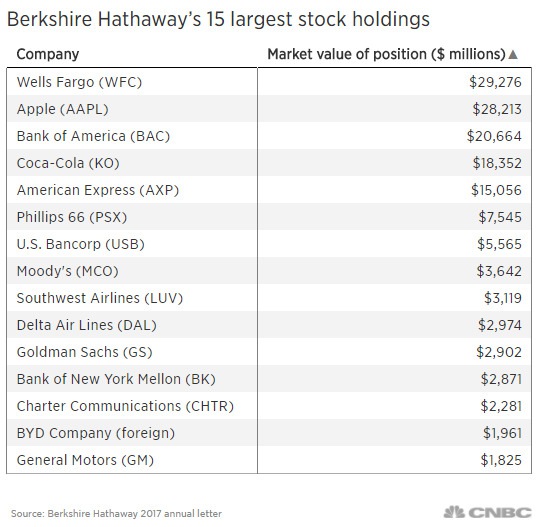Select Phillips 66 (PSX) row

[269, 217]
